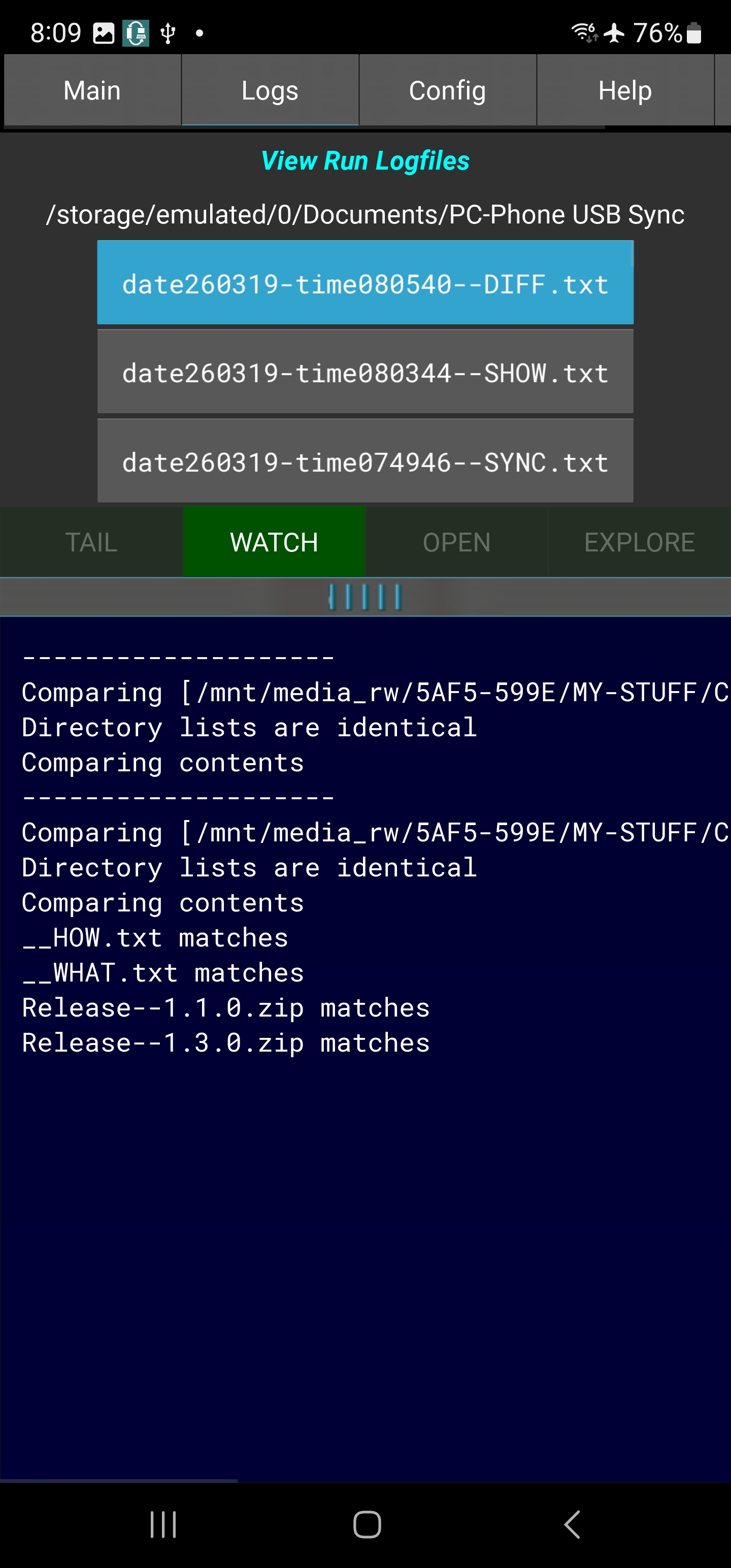Tap the USB icon in status bar

pos(168,33)
